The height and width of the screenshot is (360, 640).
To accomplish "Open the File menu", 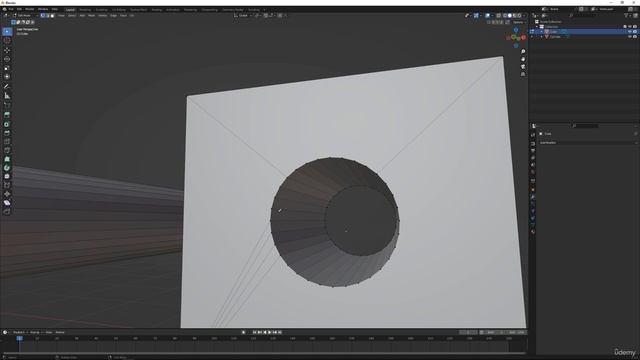I will (11, 9).
